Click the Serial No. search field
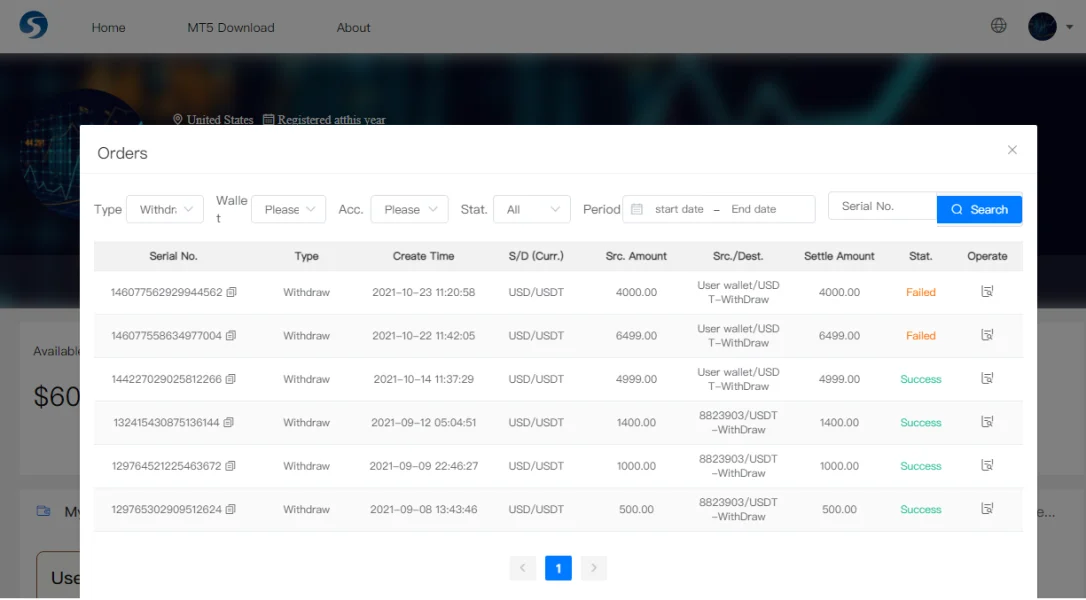Viewport: 1086px width, 600px height. pyautogui.click(x=882, y=206)
